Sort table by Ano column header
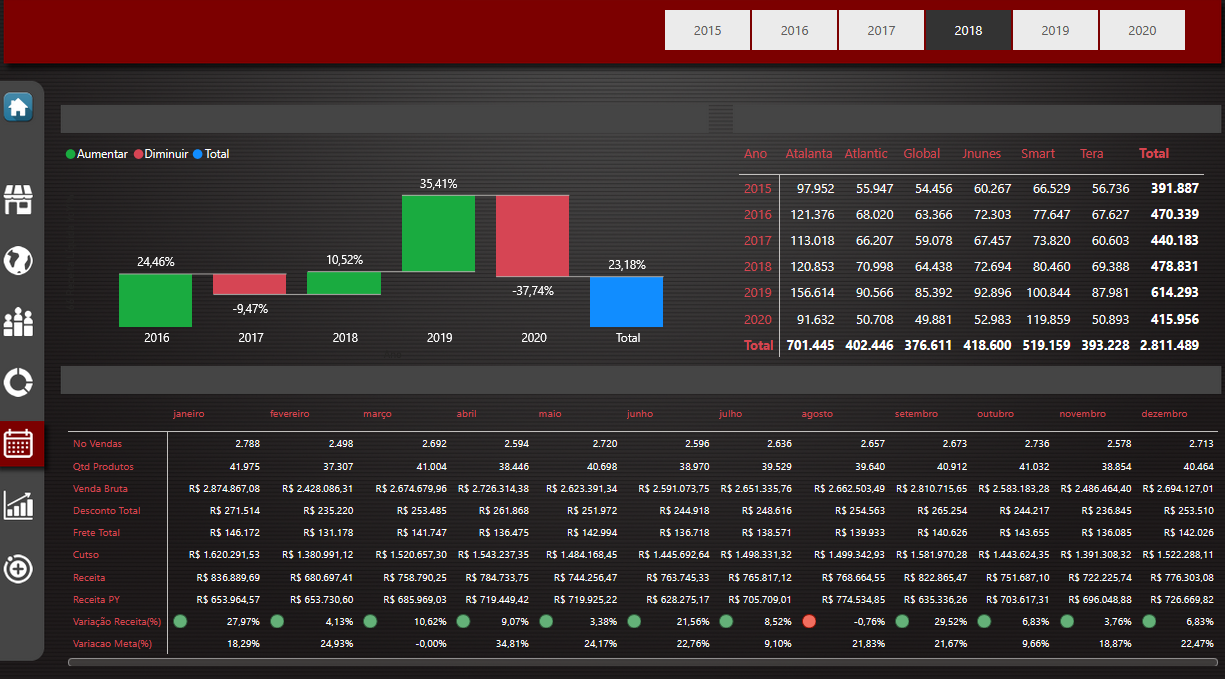1225x679 pixels. pyautogui.click(x=755, y=154)
